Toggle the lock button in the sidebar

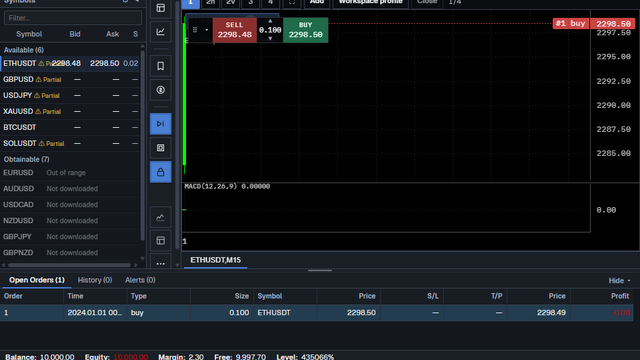coord(160,172)
